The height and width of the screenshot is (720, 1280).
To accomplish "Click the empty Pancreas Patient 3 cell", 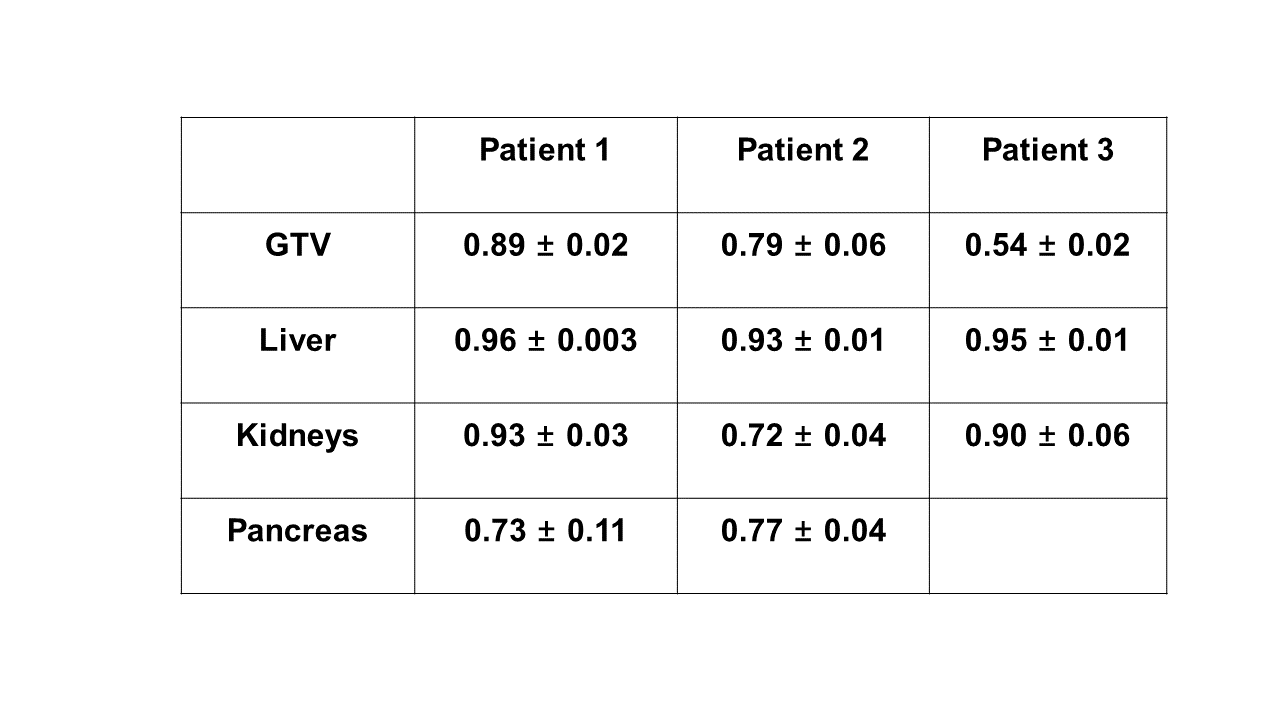I will point(1047,545).
